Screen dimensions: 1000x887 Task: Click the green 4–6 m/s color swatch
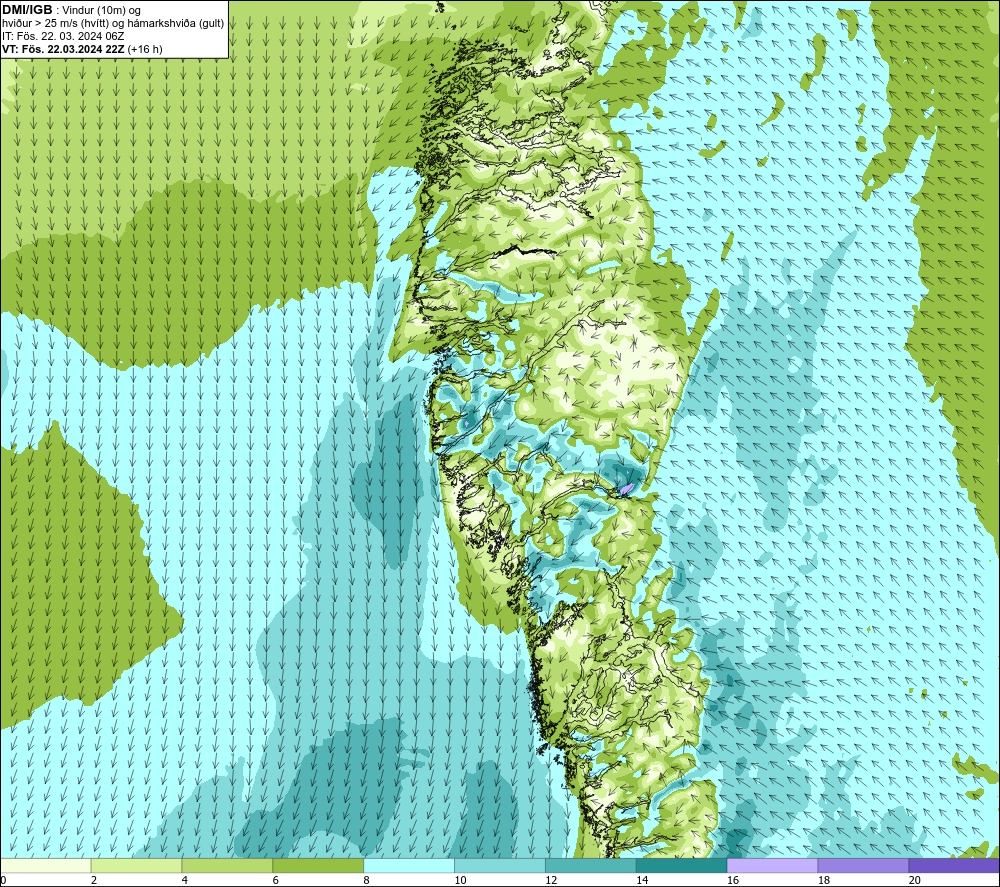pos(227,865)
